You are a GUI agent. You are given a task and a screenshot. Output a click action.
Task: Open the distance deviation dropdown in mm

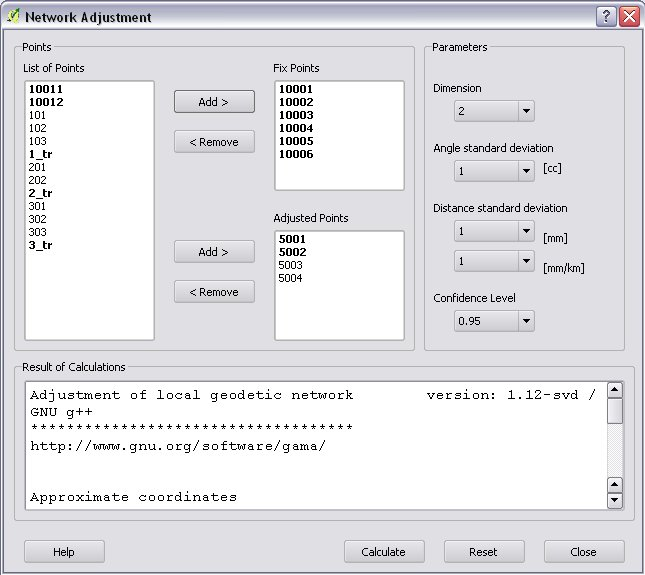(493, 231)
